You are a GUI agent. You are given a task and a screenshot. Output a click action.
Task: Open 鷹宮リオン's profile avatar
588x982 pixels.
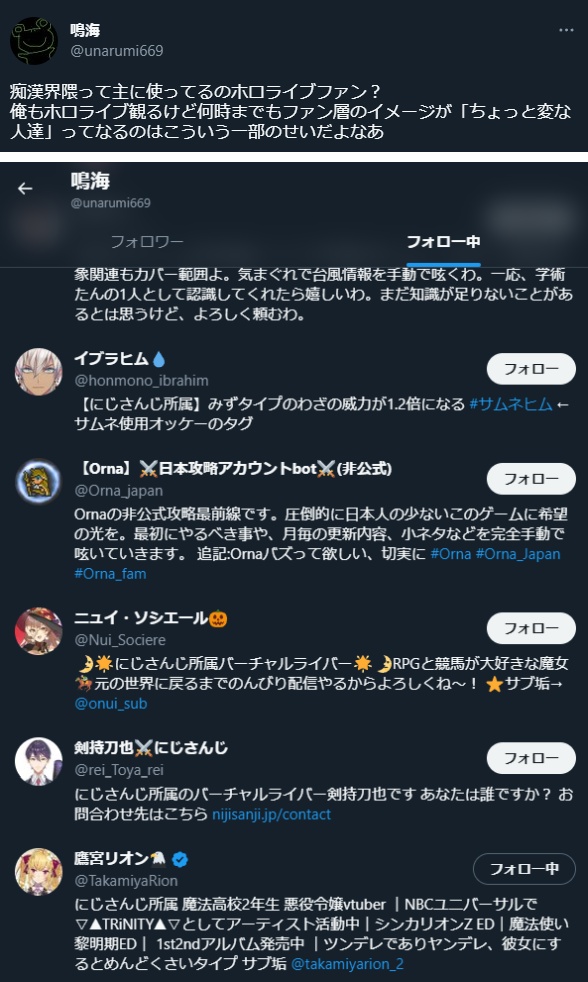[39, 872]
